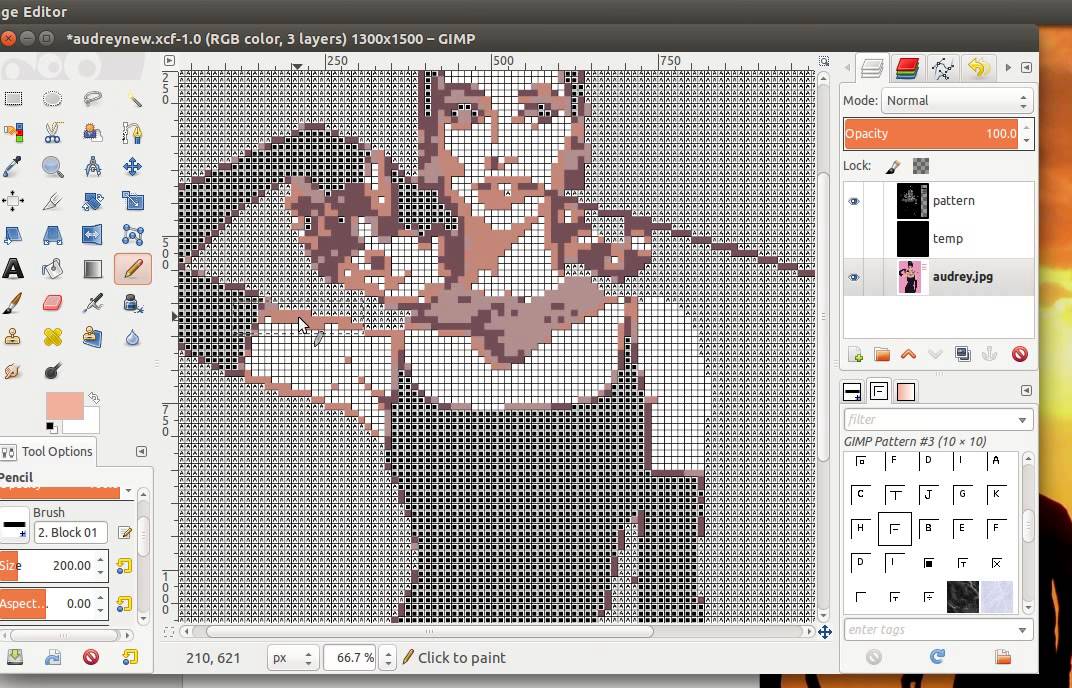
Task: Switch to the Brushes tab
Action: pos(853,392)
